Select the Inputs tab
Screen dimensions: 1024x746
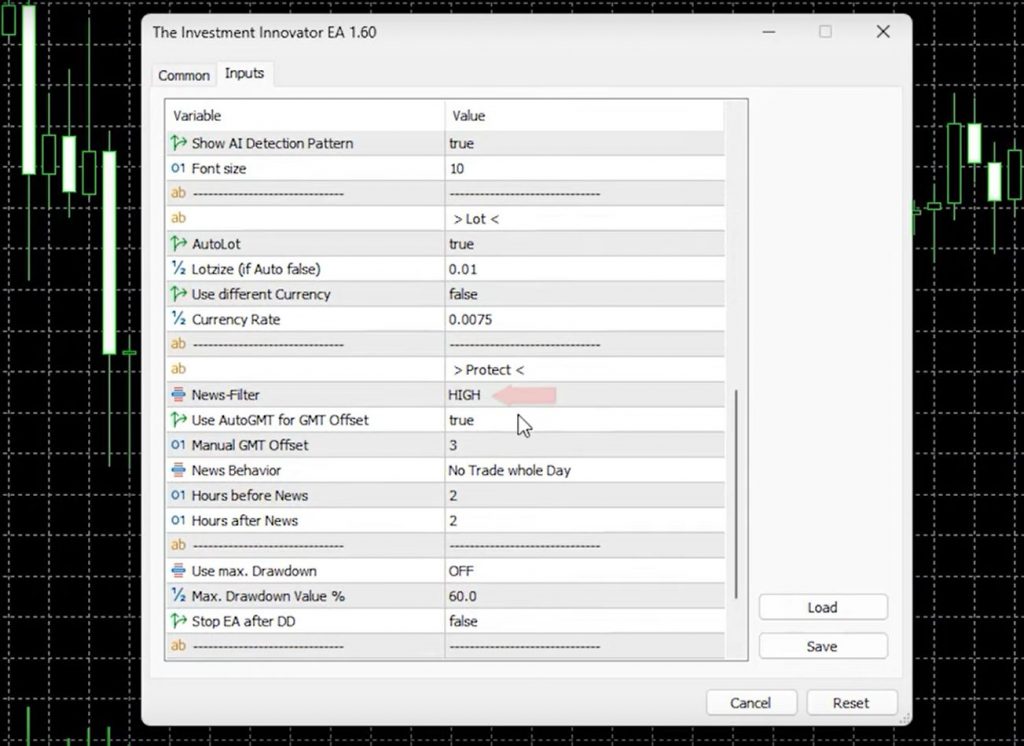244,73
